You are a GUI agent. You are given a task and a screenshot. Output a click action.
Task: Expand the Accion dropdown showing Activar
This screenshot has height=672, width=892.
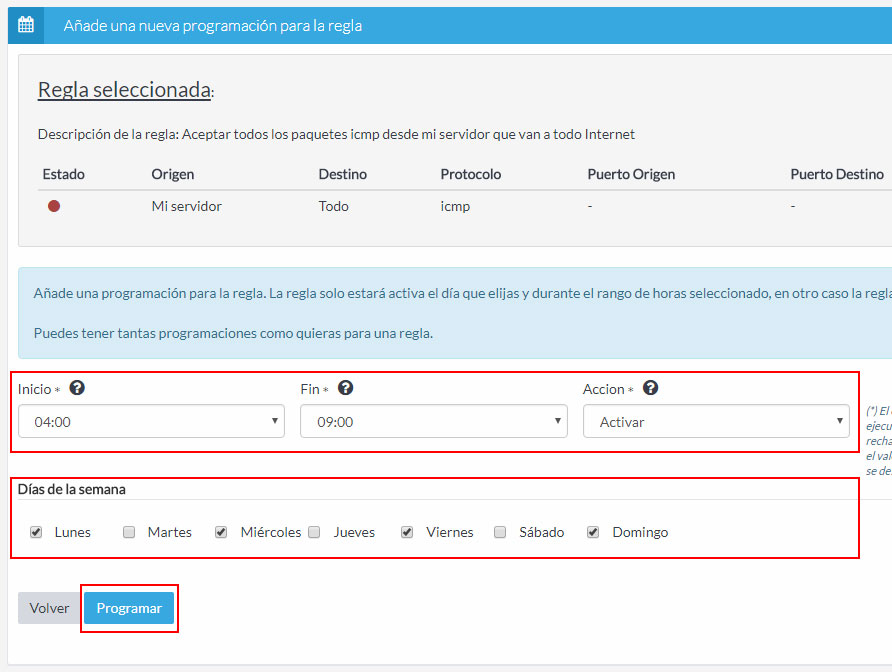[716, 422]
